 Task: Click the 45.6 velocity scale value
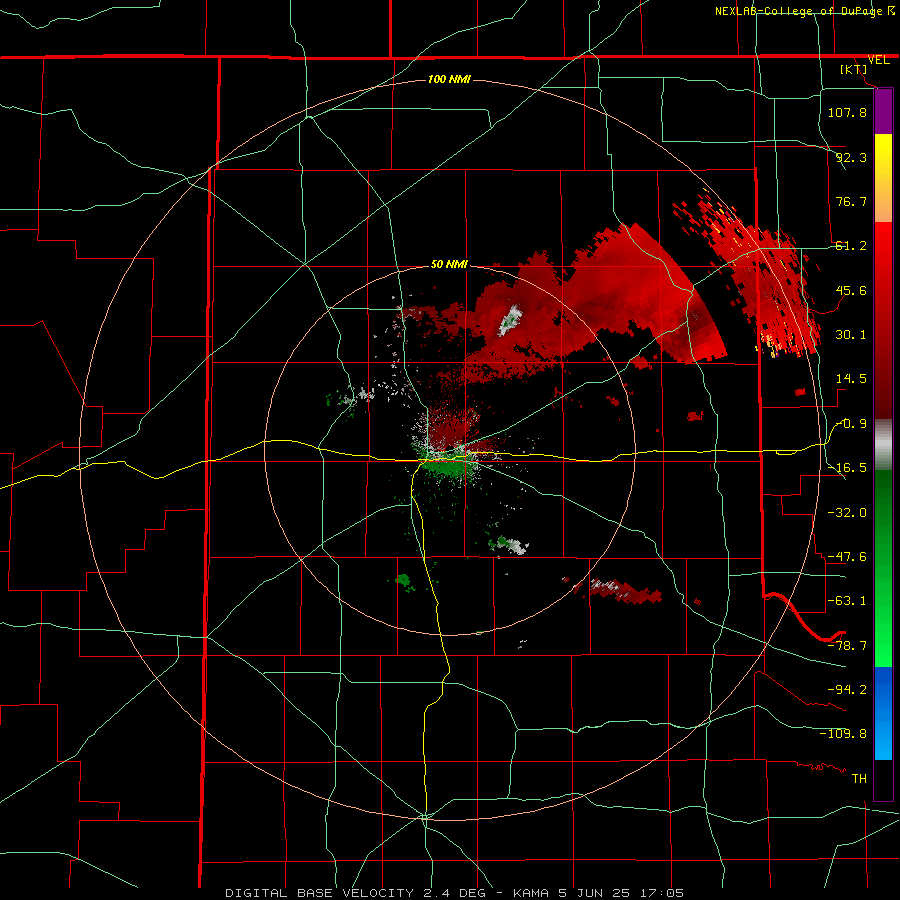[851, 290]
